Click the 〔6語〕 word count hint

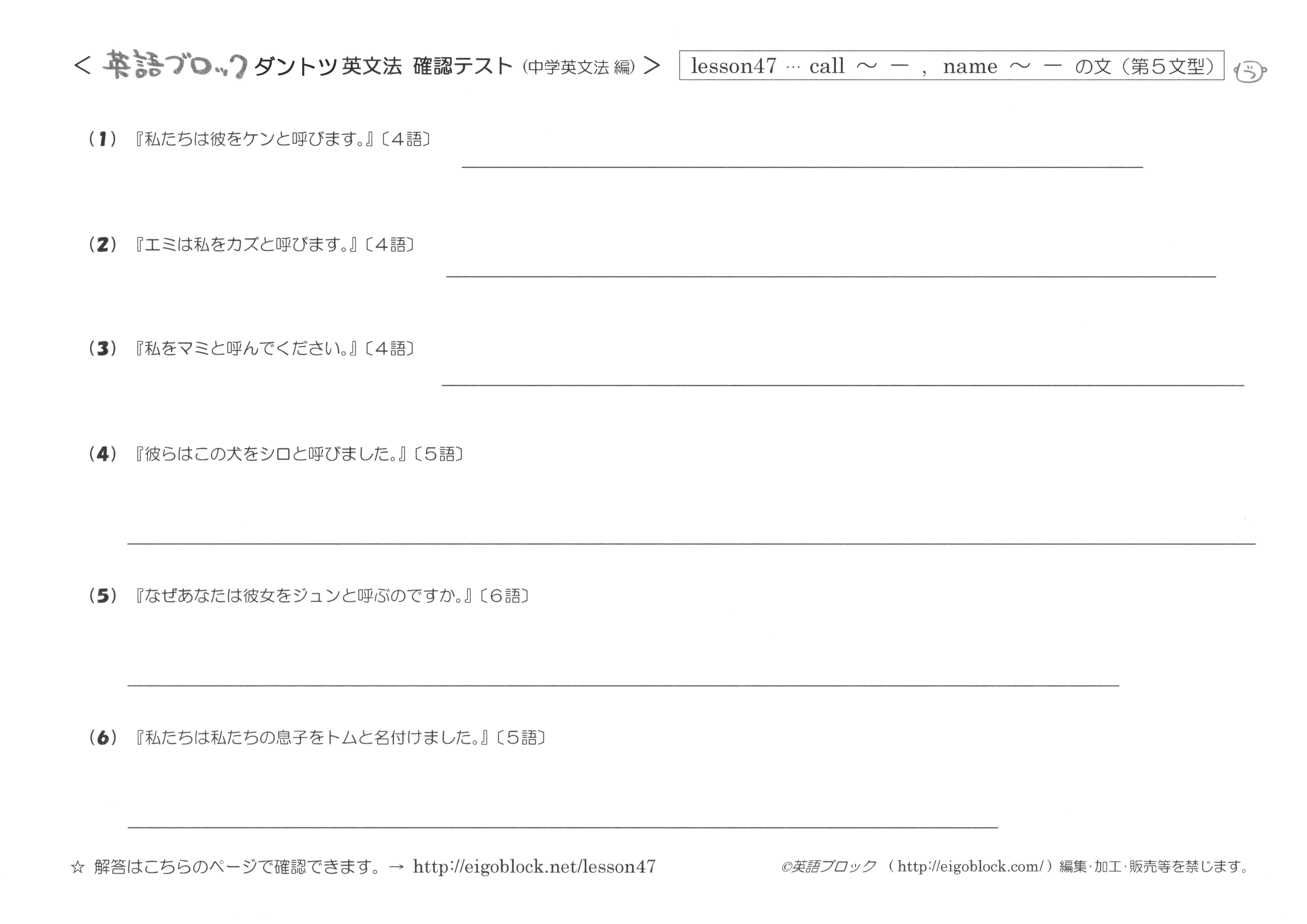pos(505,596)
